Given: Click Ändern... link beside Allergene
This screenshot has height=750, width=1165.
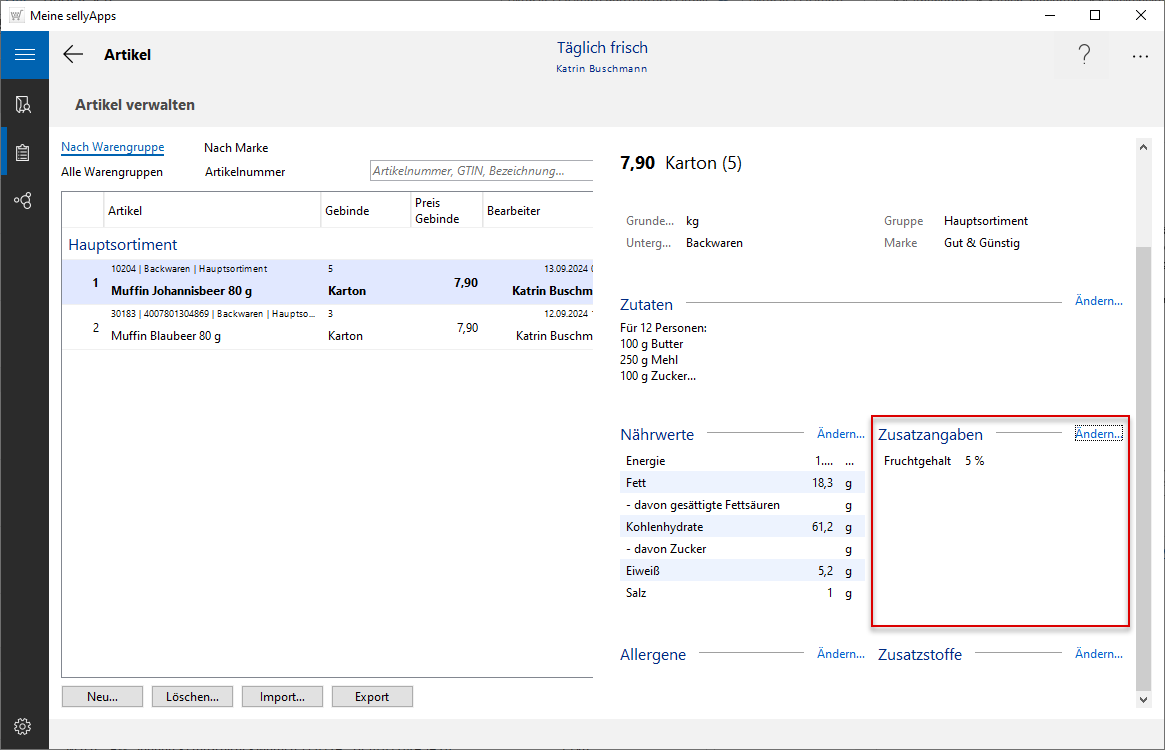Looking at the screenshot, I should [x=840, y=654].
